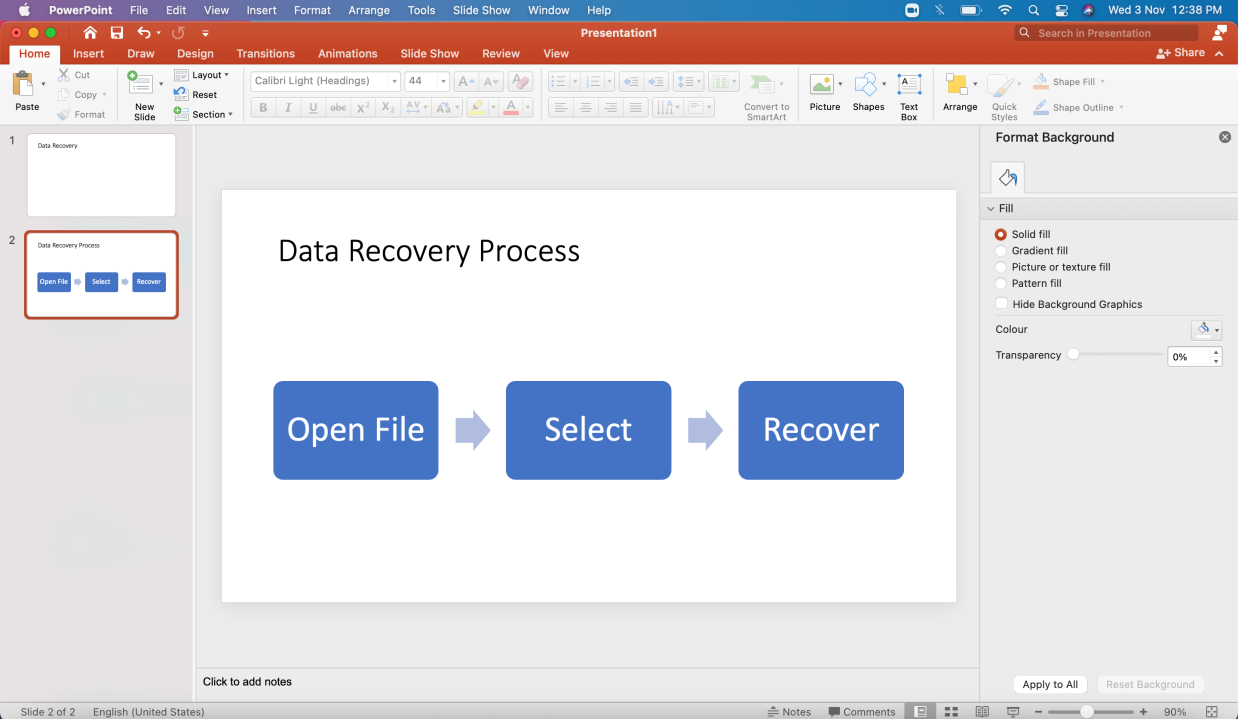Choose the Pattern fill option
The width and height of the screenshot is (1238, 719).
[x=1000, y=283]
